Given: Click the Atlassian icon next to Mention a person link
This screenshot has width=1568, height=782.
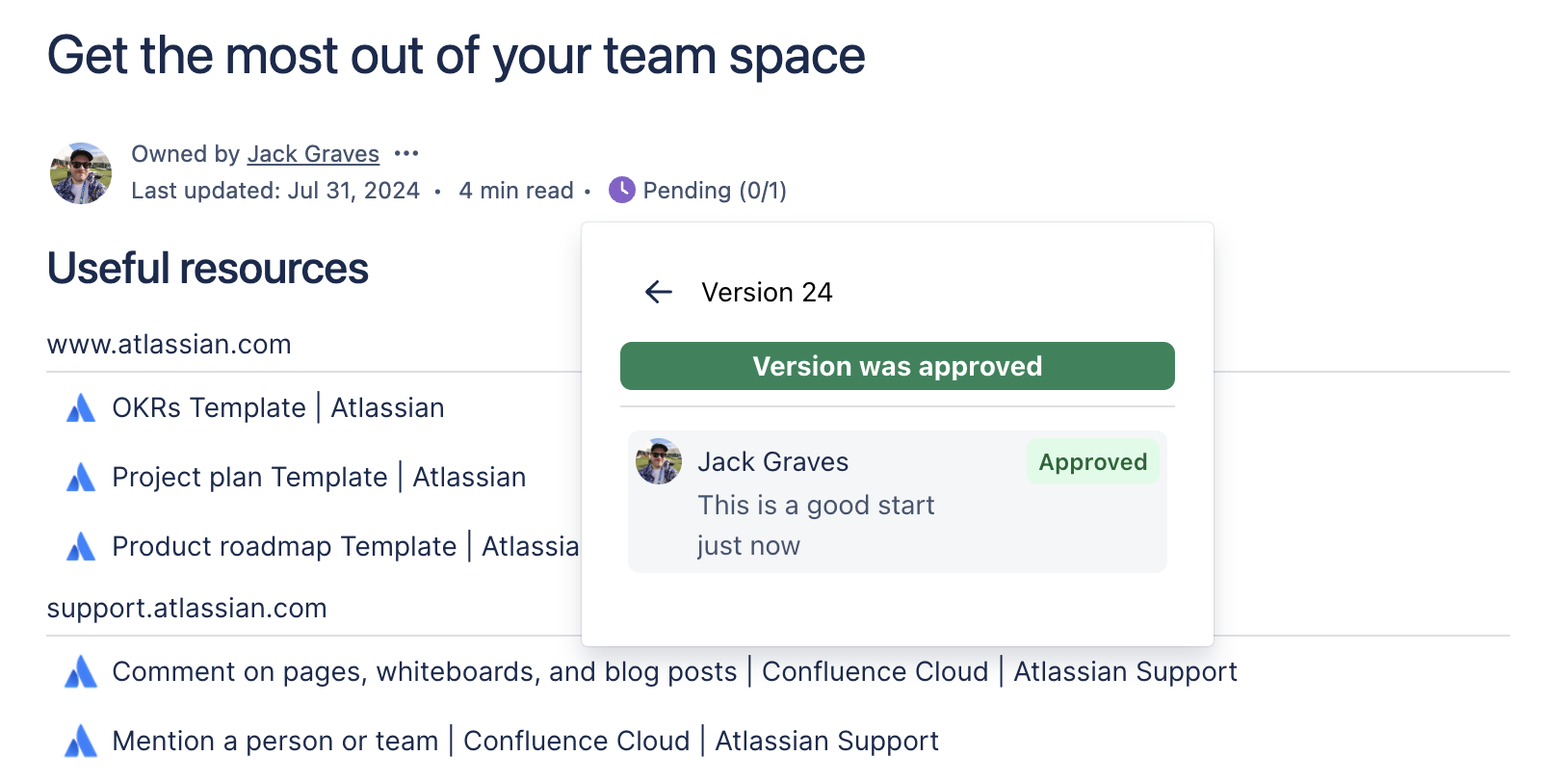Looking at the screenshot, I should point(81,741).
